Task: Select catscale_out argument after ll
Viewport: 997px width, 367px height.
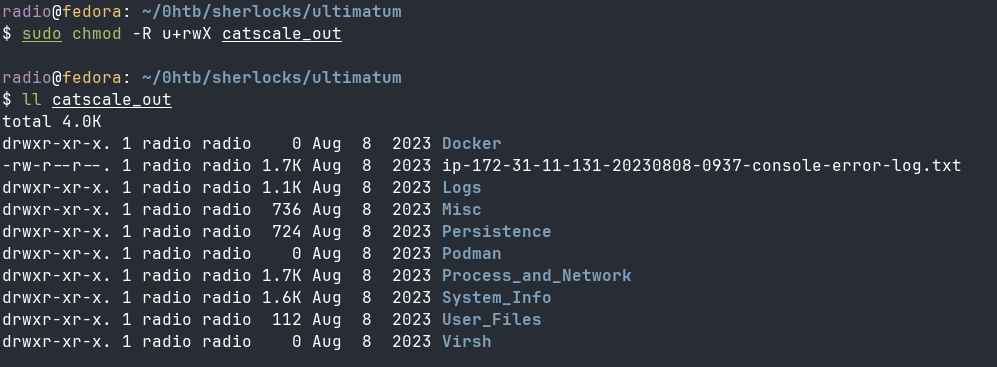Action: pos(112,100)
